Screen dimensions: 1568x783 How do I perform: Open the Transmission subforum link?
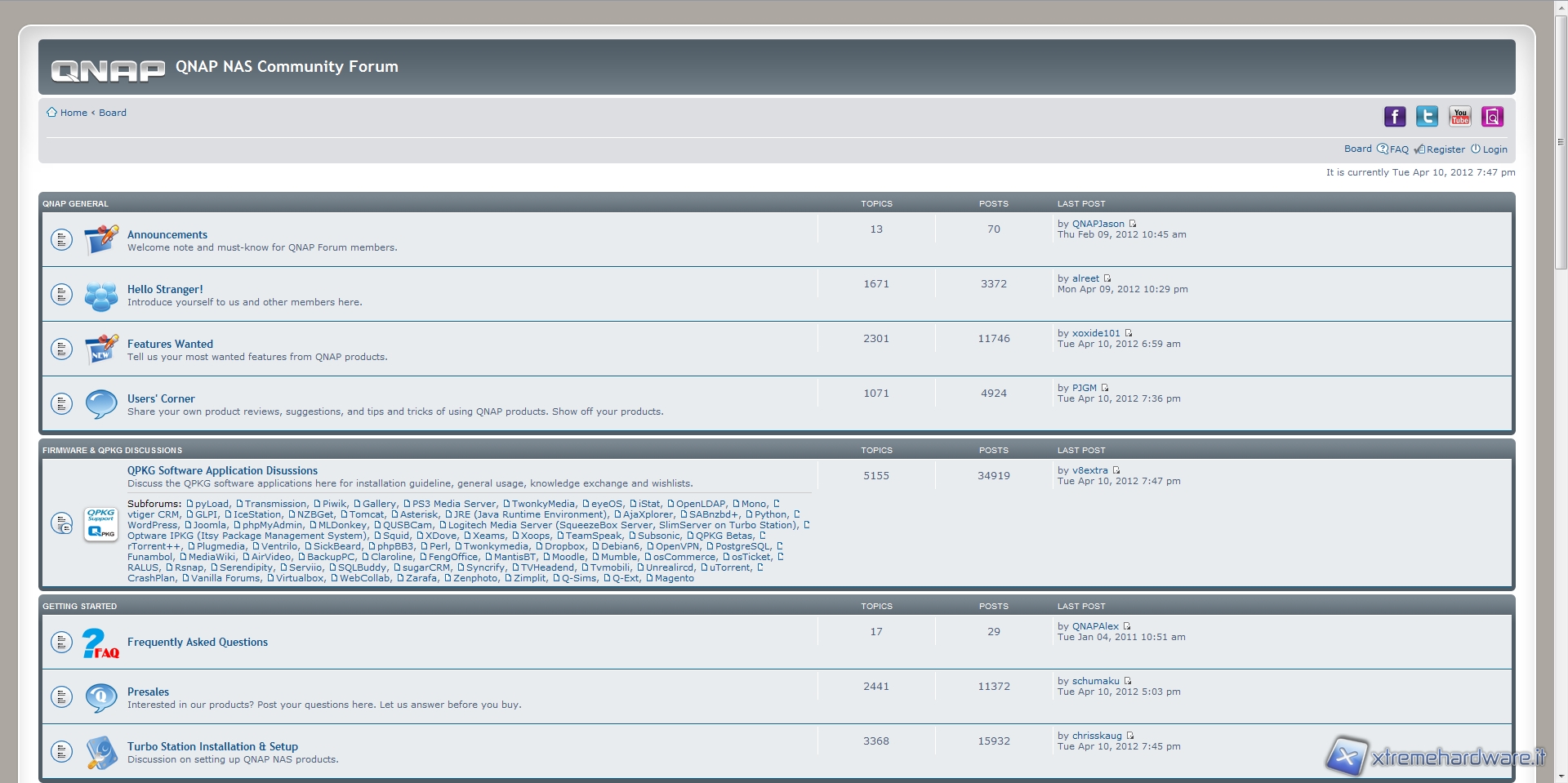pyautogui.click(x=275, y=504)
